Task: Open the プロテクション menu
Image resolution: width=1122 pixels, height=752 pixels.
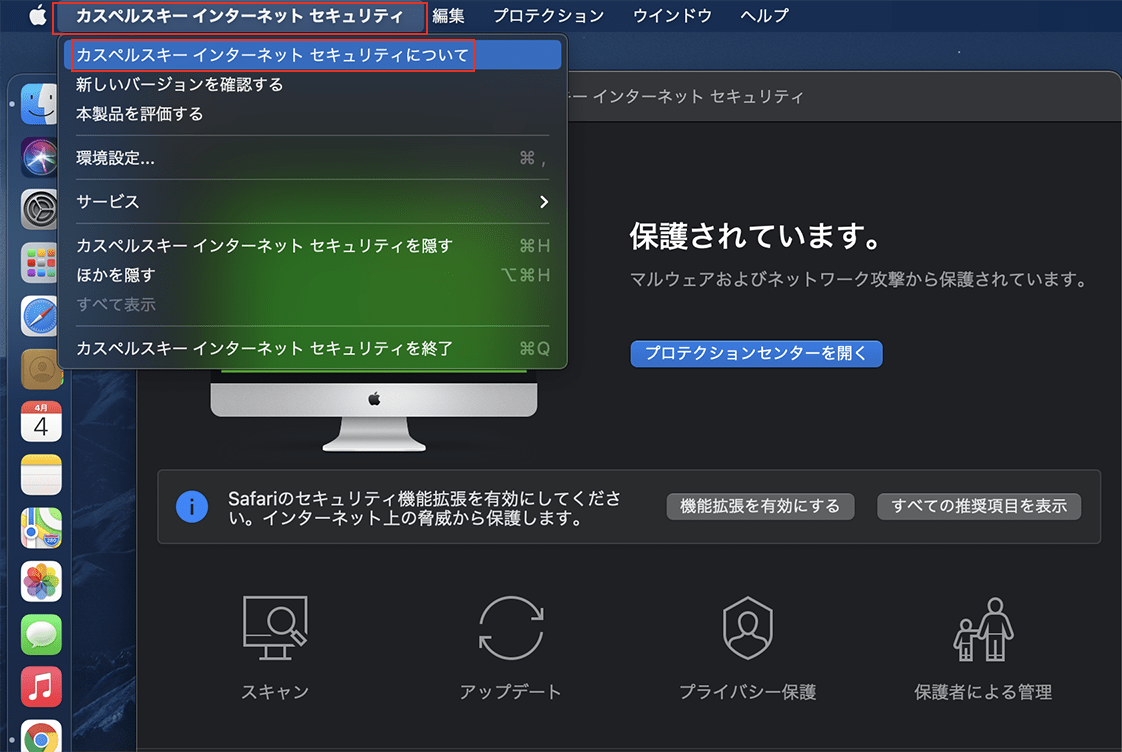Action: (x=549, y=16)
